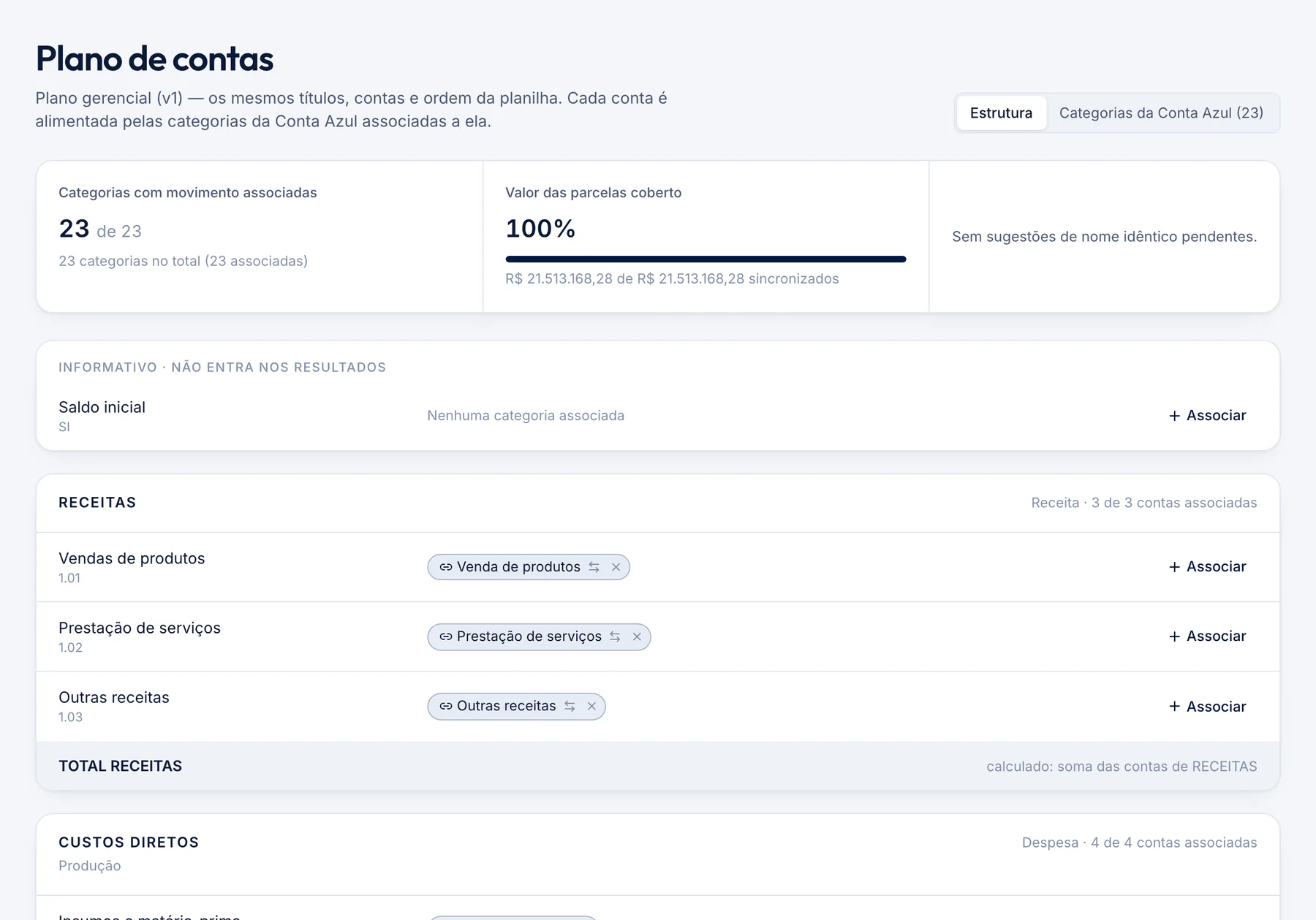Open Categorias da Conta Azul (23) tab
Image resolution: width=1316 pixels, height=920 pixels.
1161,113
